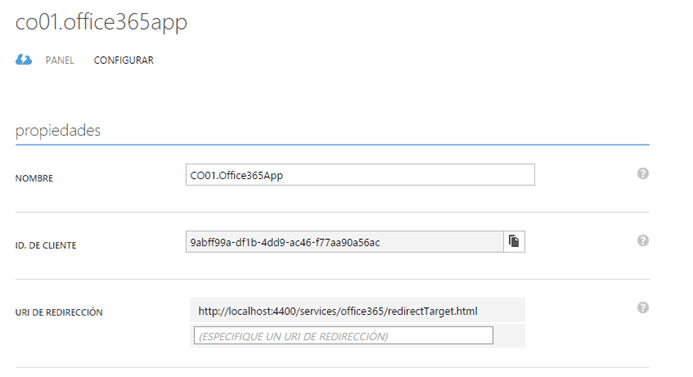Switch to the CONFIGURAR tab
693x377 pixels.
click(x=124, y=60)
